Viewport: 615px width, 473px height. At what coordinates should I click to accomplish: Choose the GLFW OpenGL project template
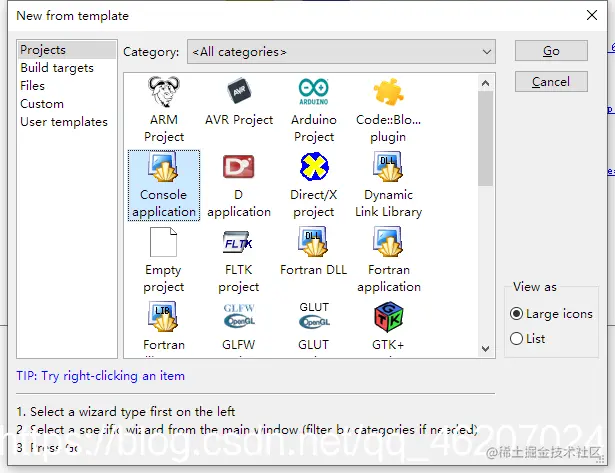(239, 328)
